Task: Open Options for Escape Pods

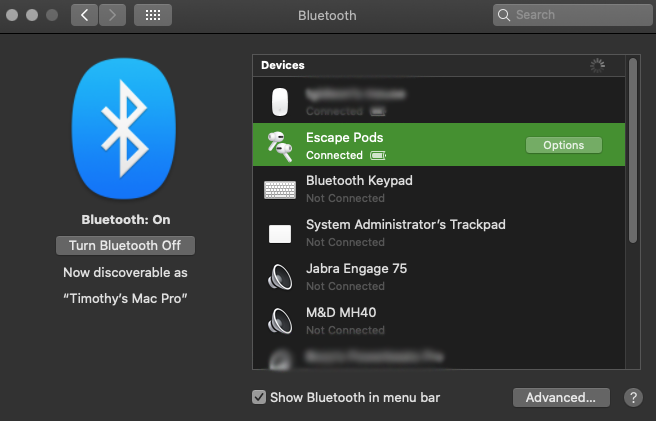Action: click(x=564, y=145)
